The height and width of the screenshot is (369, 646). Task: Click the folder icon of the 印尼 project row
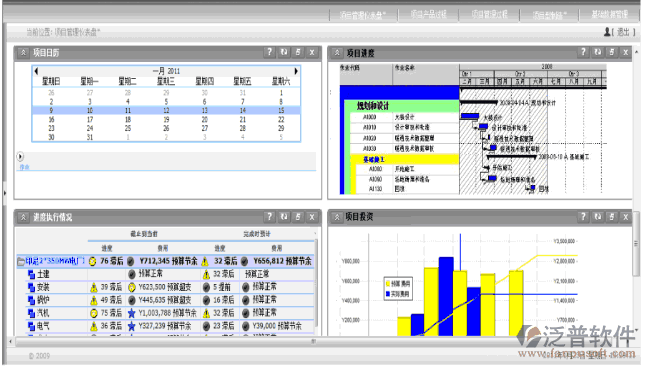pos(21,261)
